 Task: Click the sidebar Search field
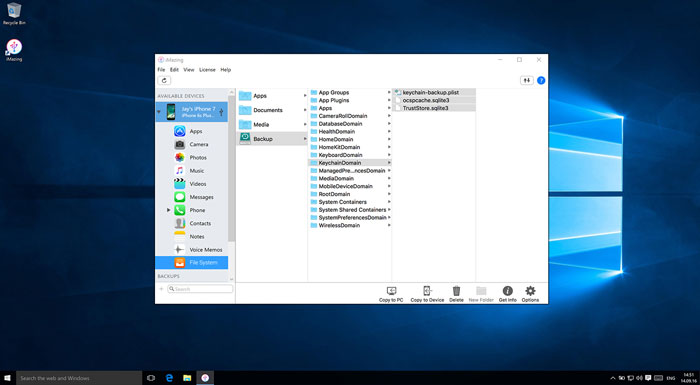[200, 289]
